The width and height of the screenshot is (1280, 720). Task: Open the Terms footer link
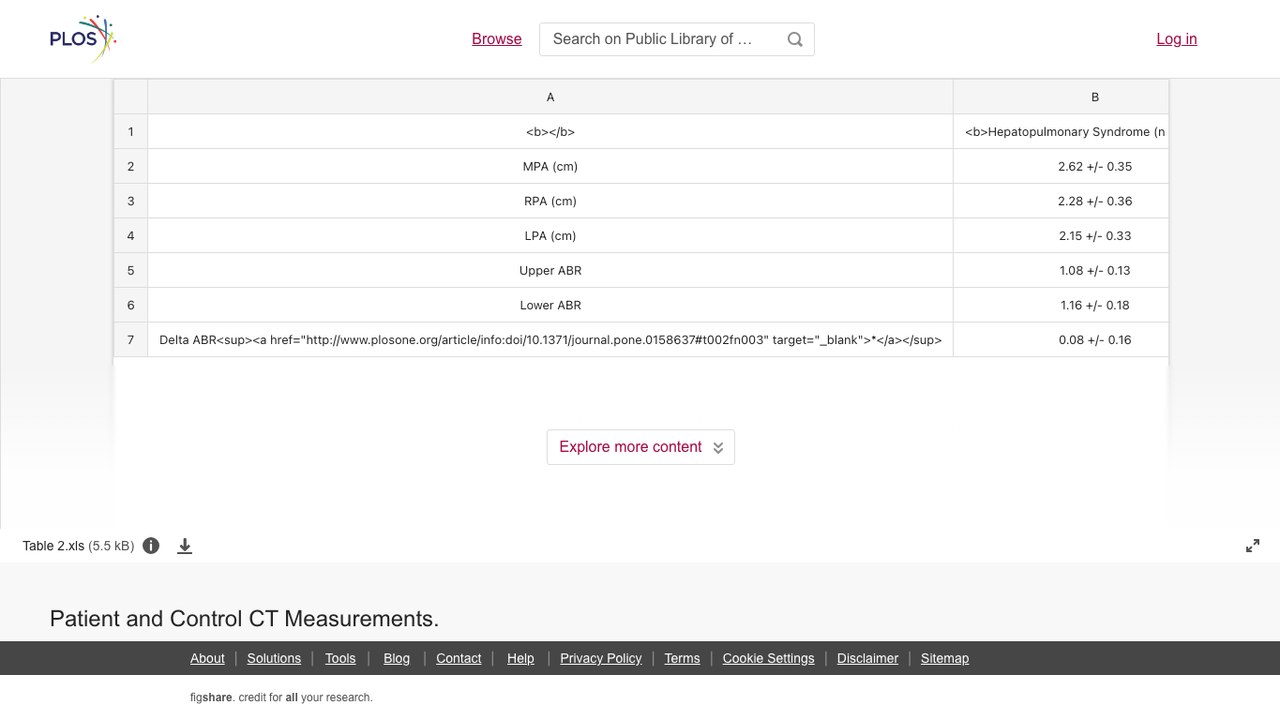[682, 658]
